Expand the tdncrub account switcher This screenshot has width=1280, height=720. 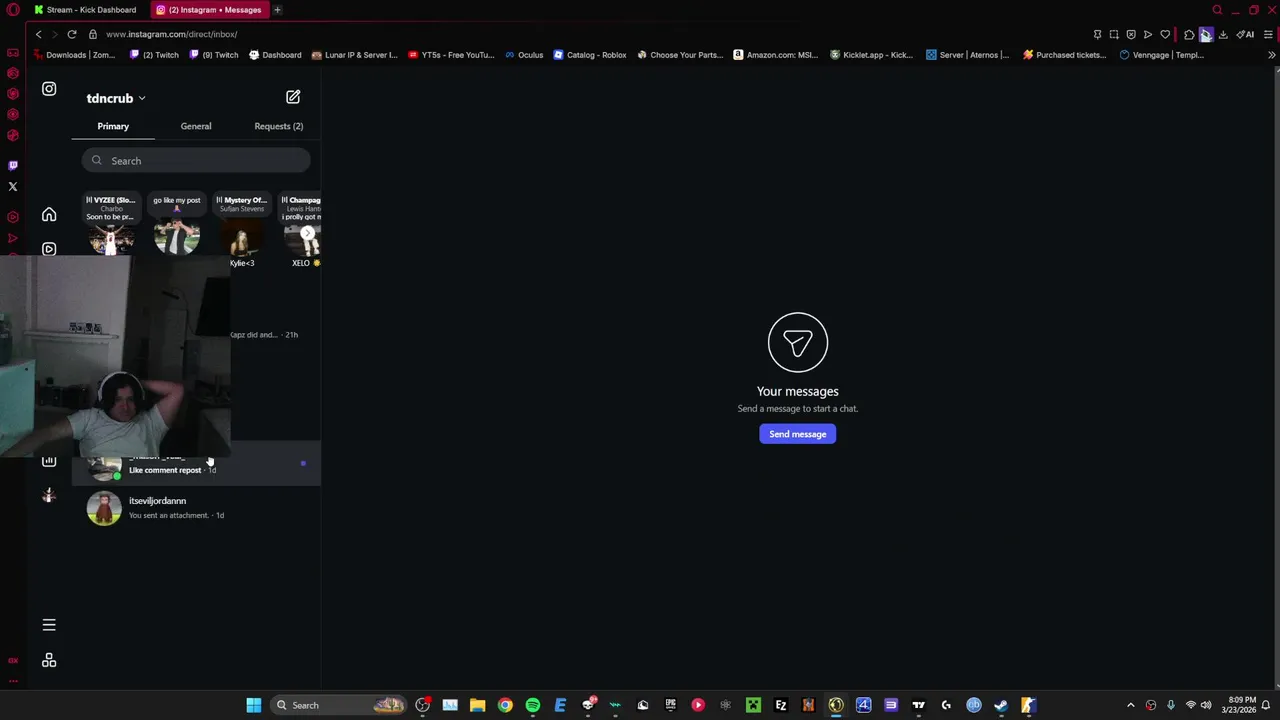pos(116,98)
